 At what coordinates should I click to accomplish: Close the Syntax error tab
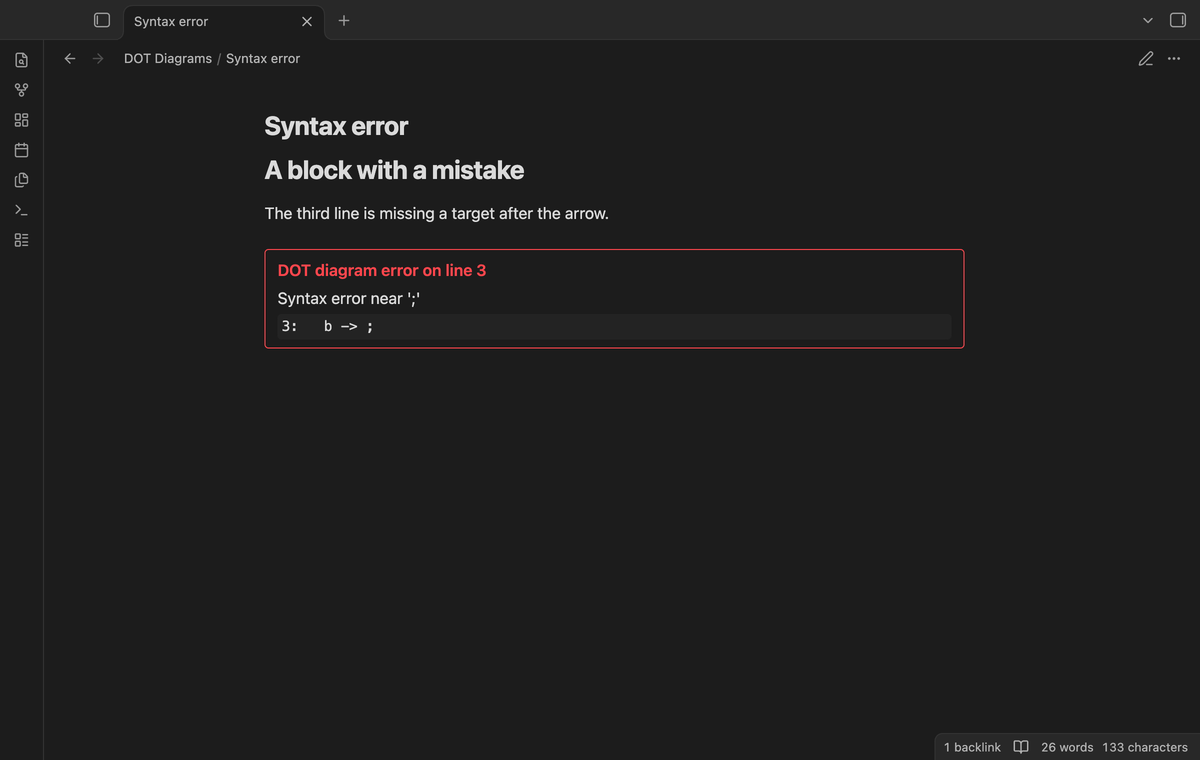307,21
